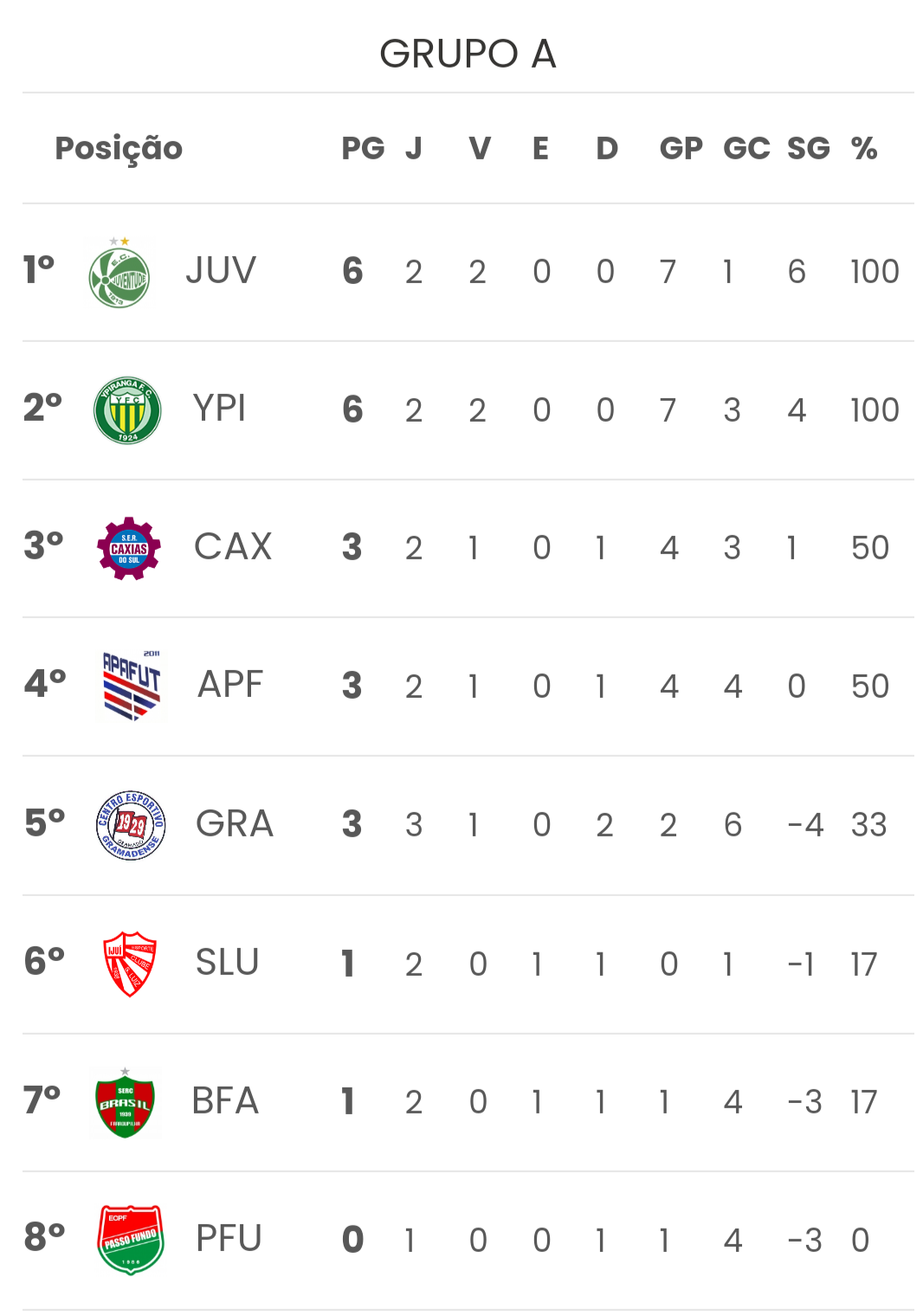Open the APAFUT team logo

click(x=132, y=686)
